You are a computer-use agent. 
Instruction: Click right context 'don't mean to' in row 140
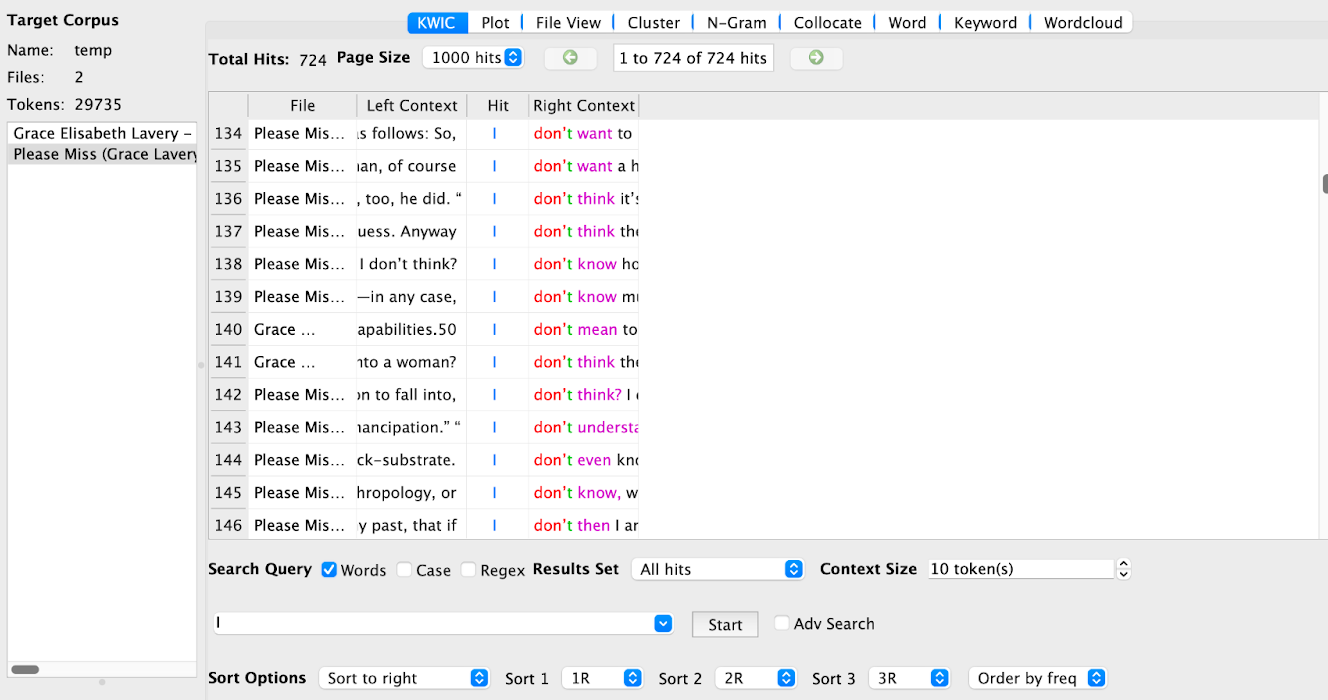[x=584, y=329]
